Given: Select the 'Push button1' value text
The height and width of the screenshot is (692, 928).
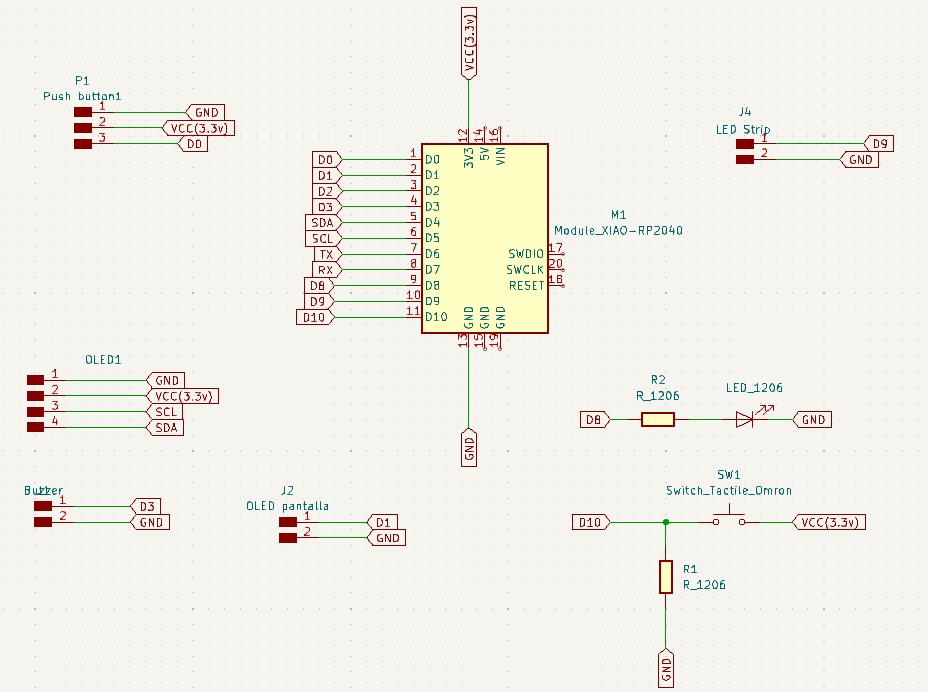Looking at the screenshot, I should (x=82, y=96).
